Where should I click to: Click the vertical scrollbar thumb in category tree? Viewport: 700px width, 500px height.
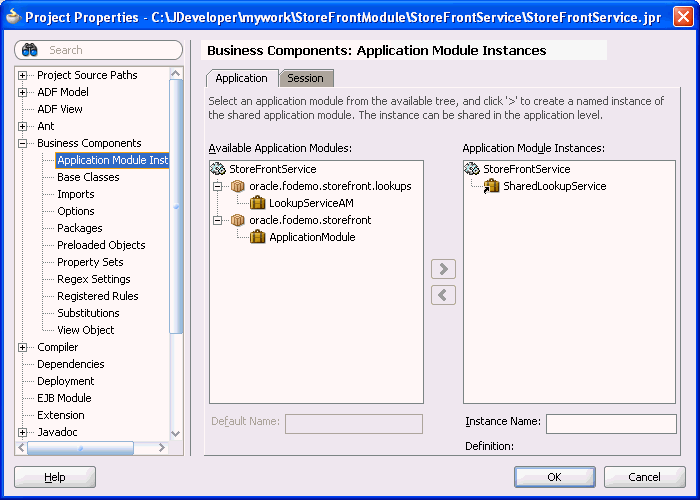pos(176,206)
